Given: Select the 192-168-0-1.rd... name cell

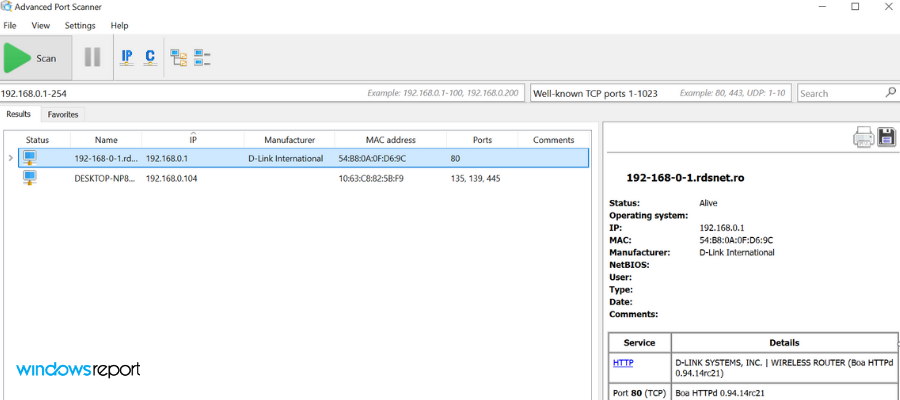Looking at the screenshot, I should (x=106, y=158).
